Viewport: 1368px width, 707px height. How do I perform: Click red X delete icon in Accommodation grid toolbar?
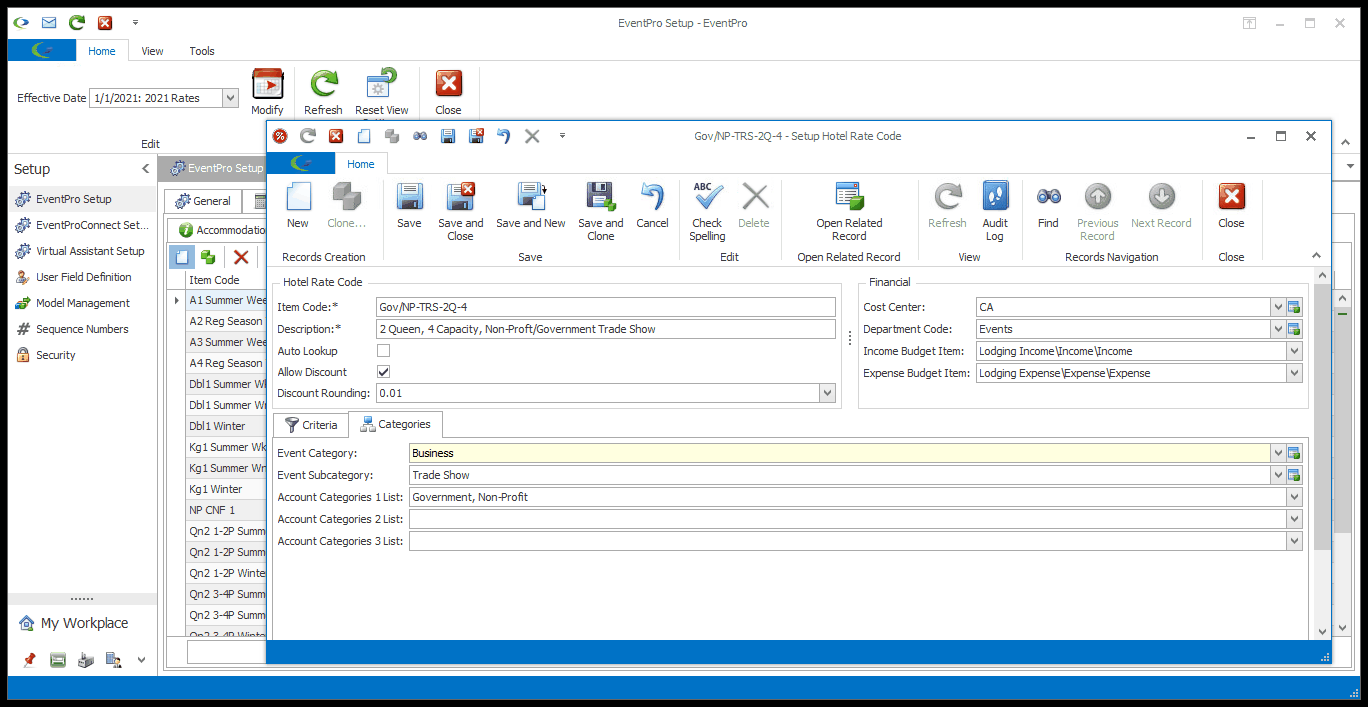(x=240, y=257)
